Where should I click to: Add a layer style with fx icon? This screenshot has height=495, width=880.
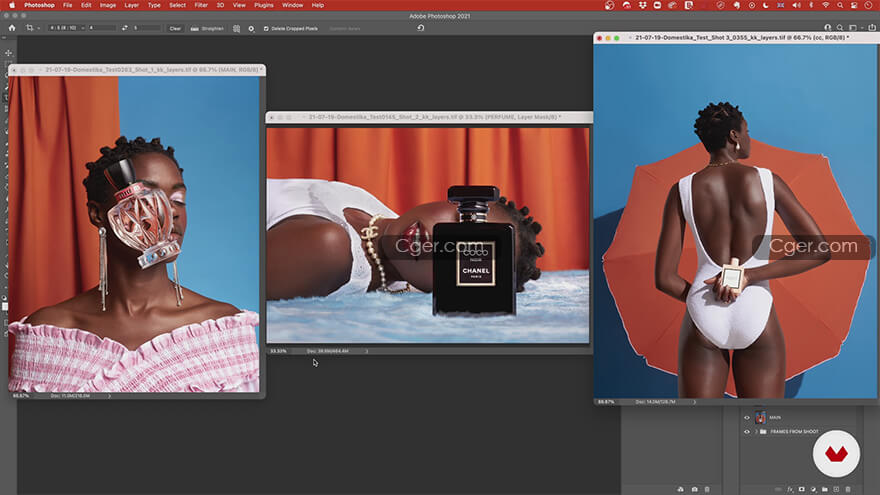tap(790, 489)
